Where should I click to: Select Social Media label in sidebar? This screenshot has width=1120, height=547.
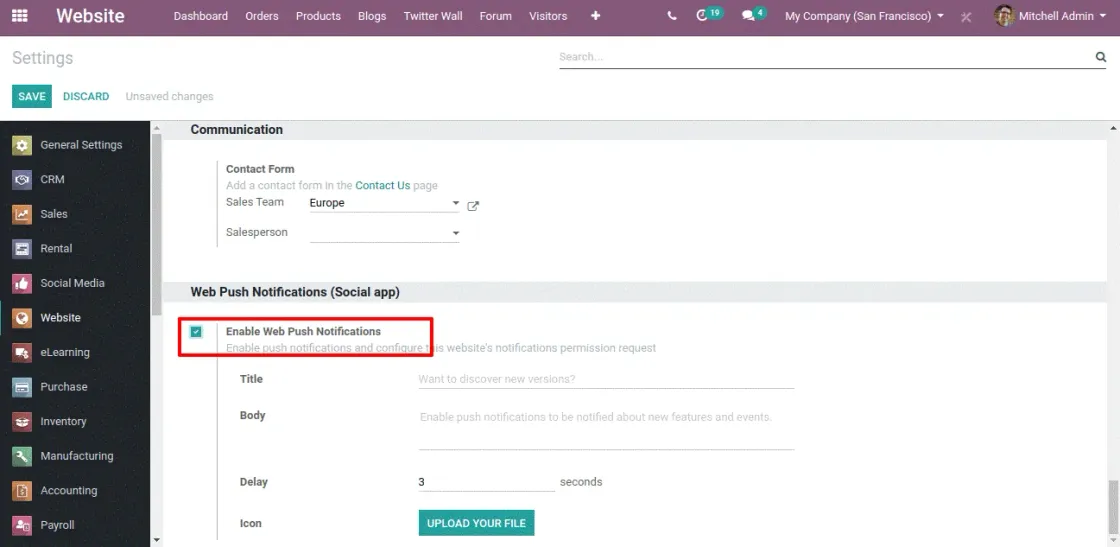72,283
